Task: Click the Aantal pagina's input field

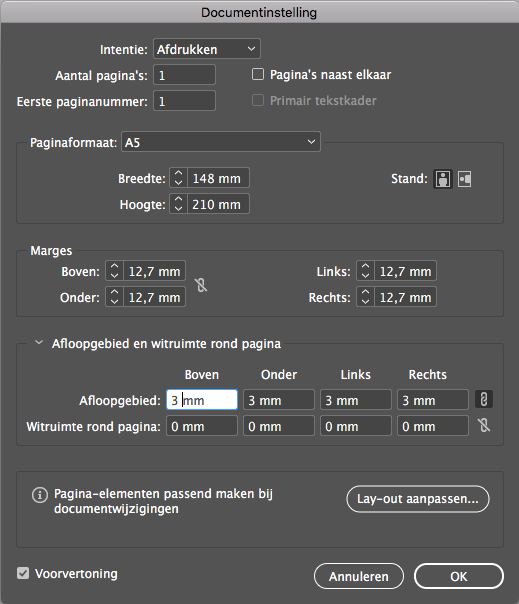Action: [185, 75]
